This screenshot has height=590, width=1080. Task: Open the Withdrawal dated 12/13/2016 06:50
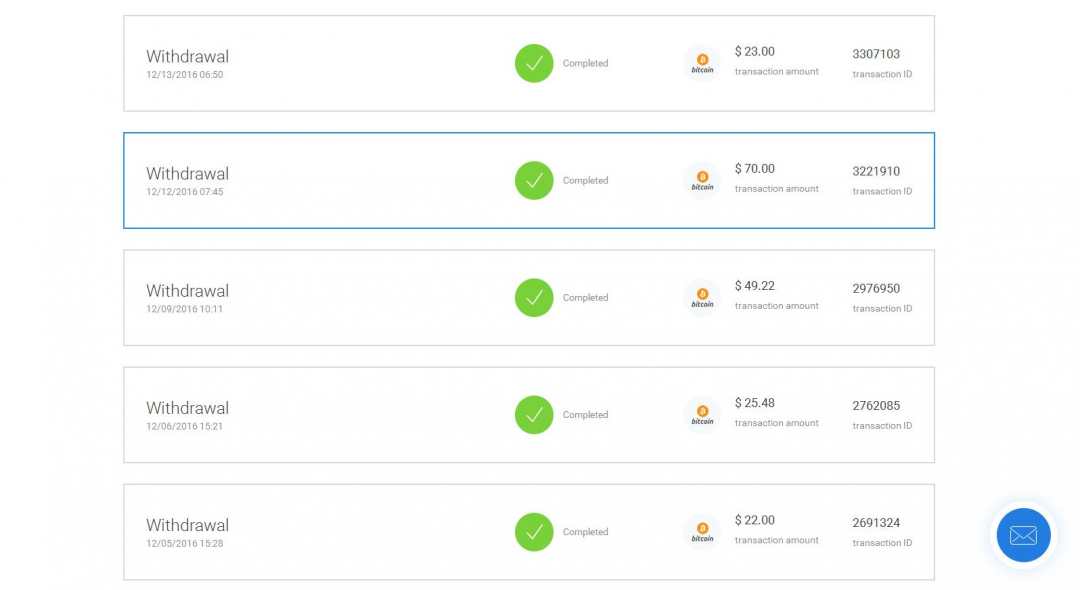tap(187, 57)
